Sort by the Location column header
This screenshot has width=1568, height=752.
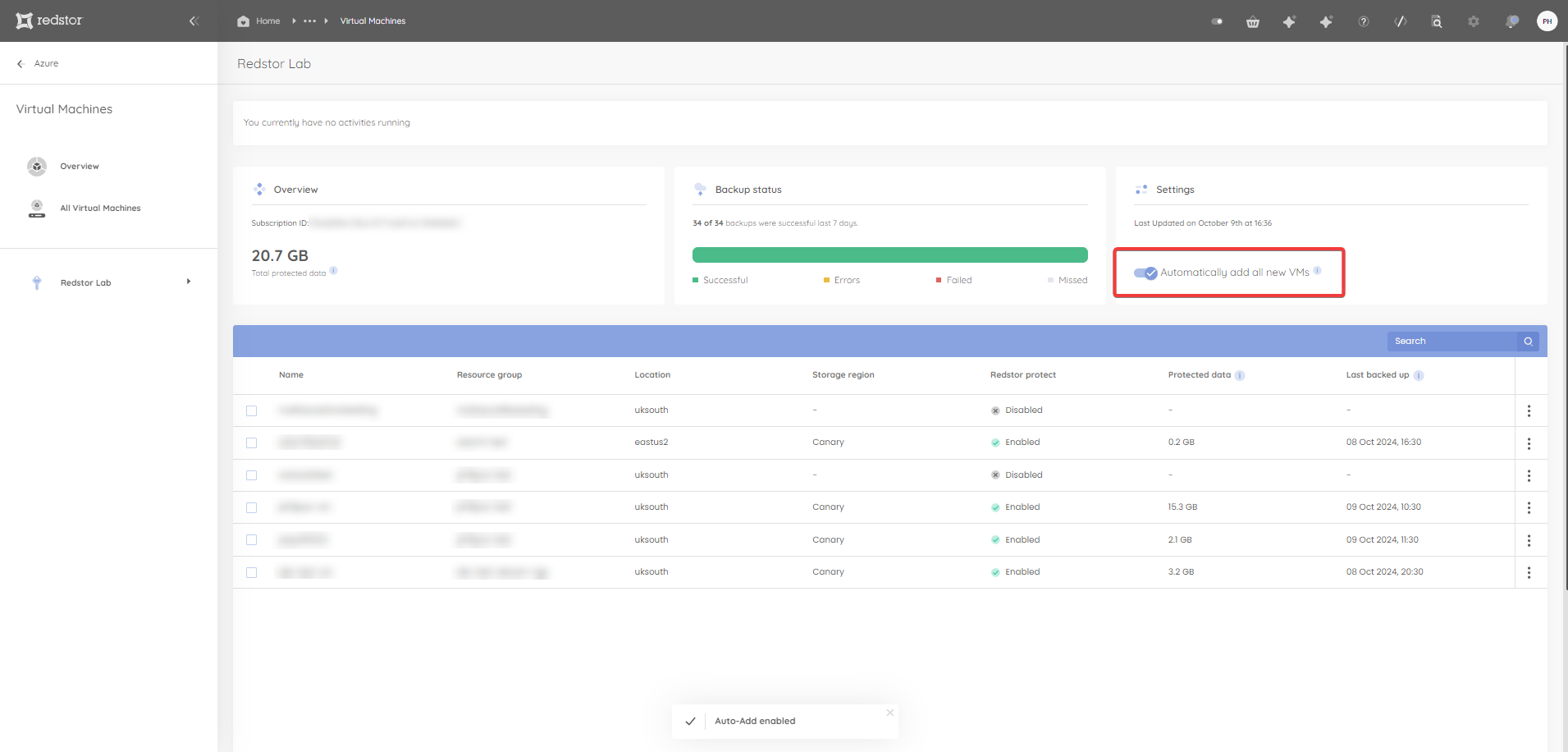click(652, 375)
